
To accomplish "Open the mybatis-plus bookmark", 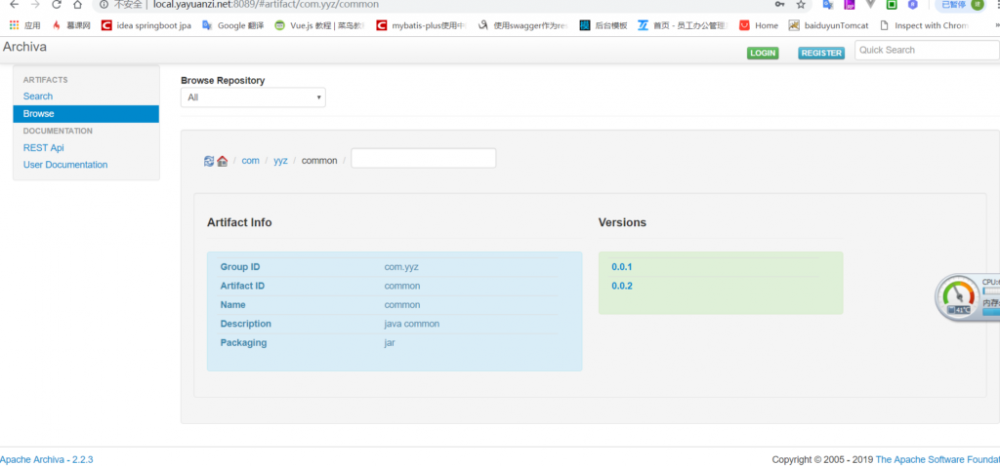I will click(422, 25).
